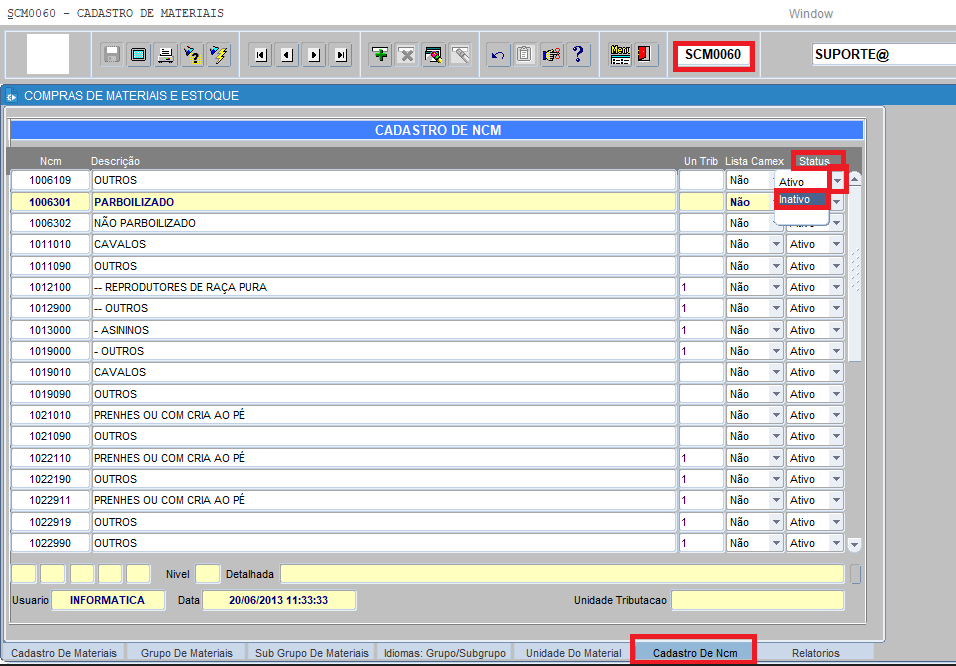Click the Detalhada description field

pyautogui.click(x=562, y=574)
